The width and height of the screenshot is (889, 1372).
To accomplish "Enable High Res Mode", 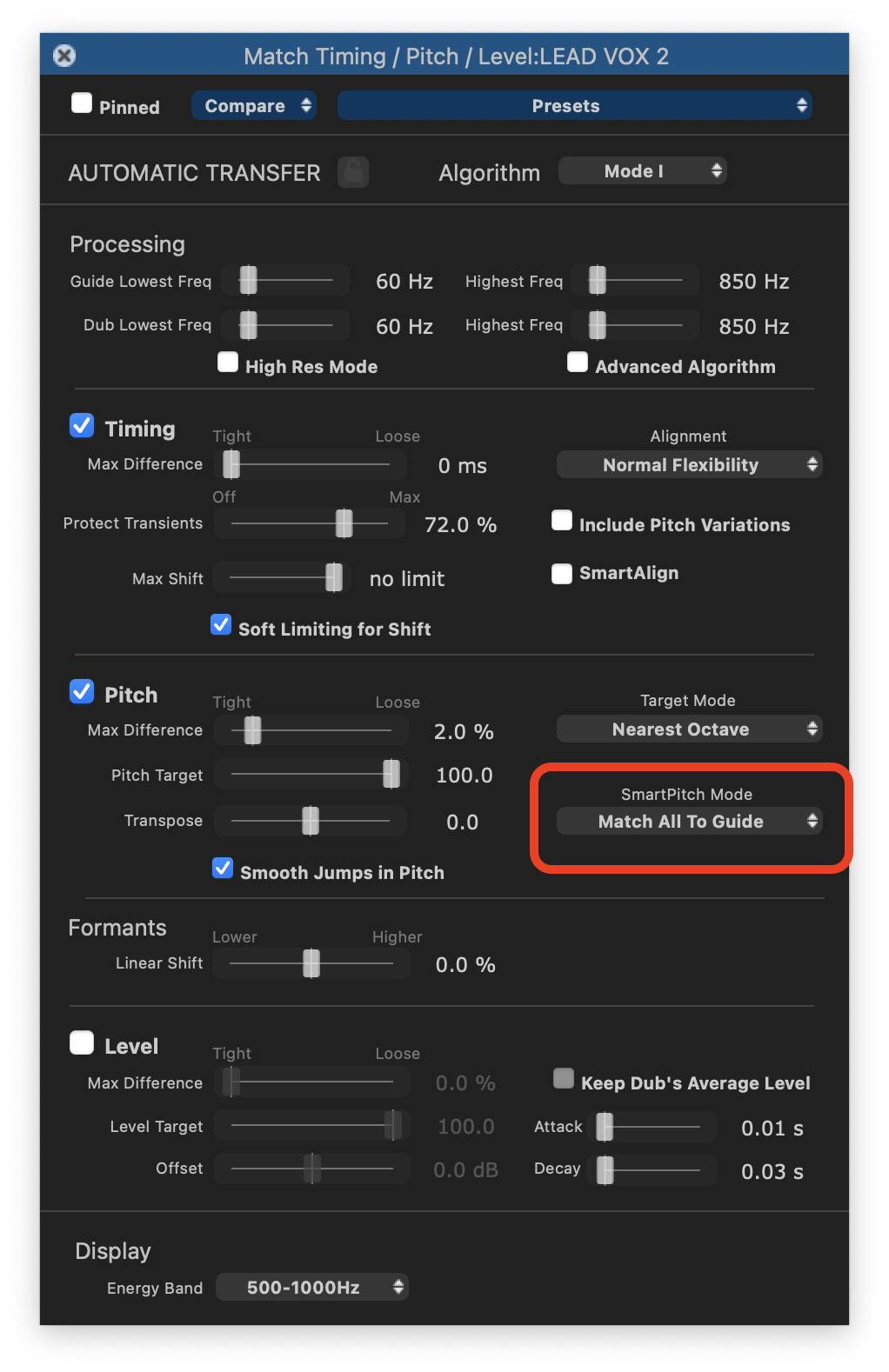I will click(227, 361).
